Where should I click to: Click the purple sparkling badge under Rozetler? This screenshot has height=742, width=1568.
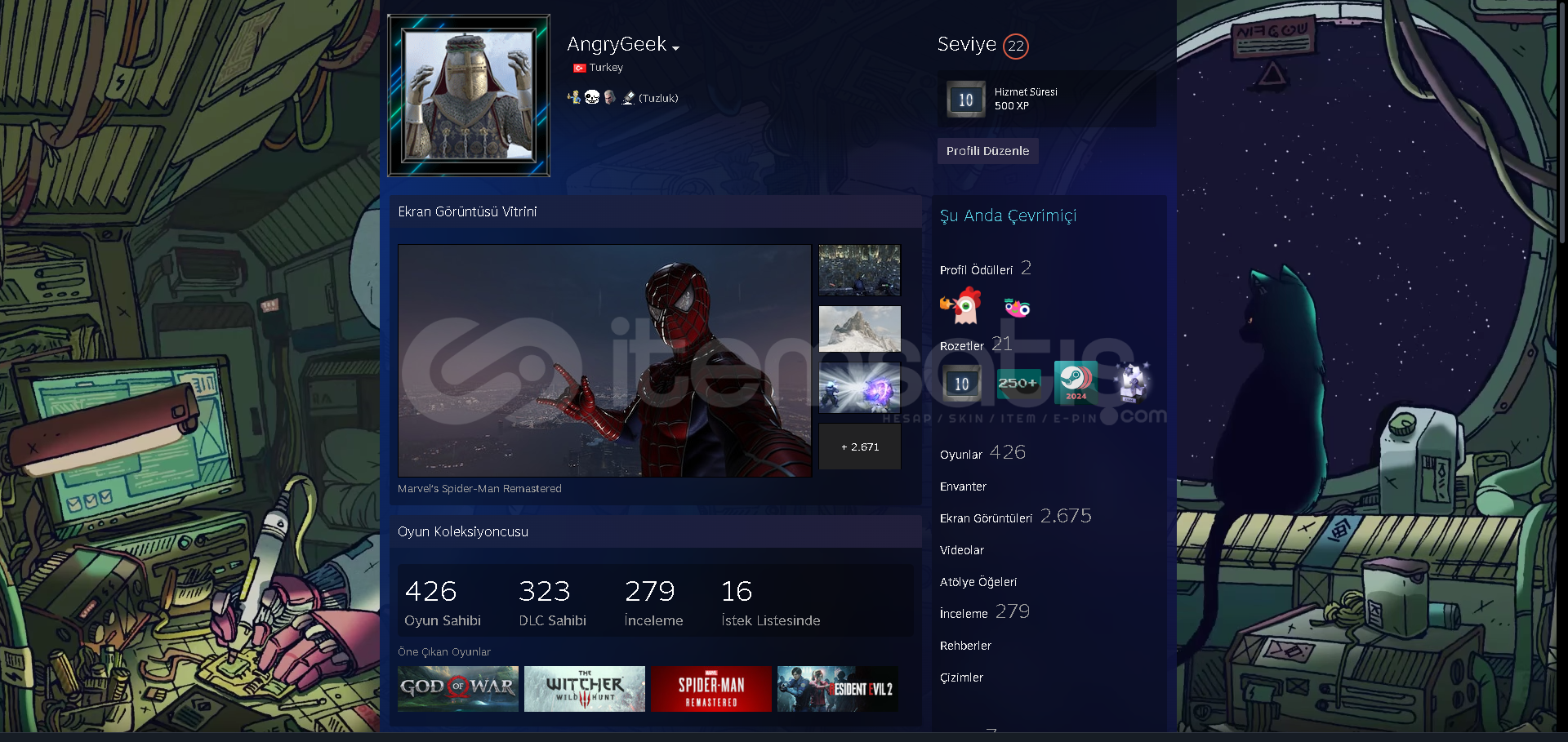tap(1133, 383)
